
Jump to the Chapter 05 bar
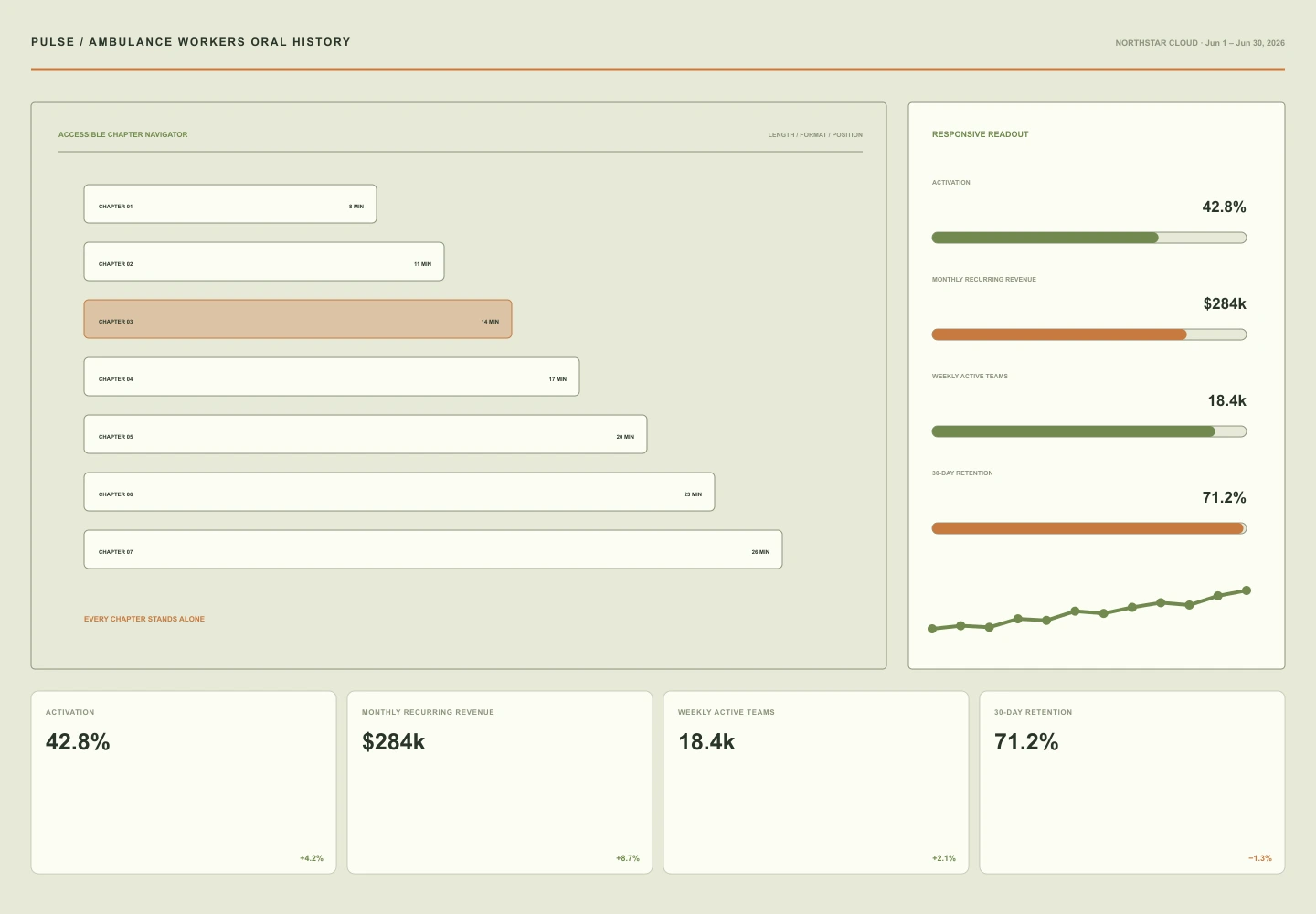(366, 434)
